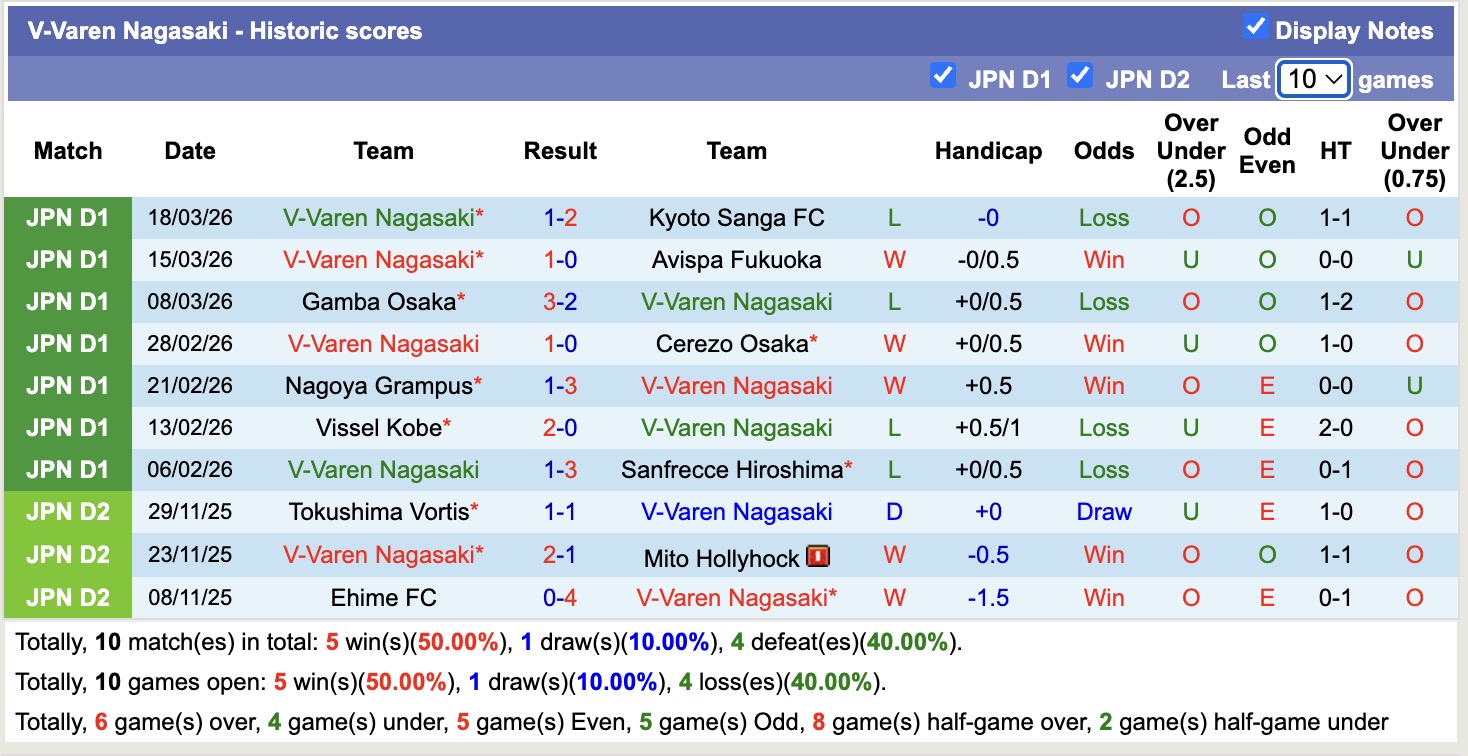This screenshot has width=1468, height=756.
Task: Click the Handicap column header
Action: point(988,151)
